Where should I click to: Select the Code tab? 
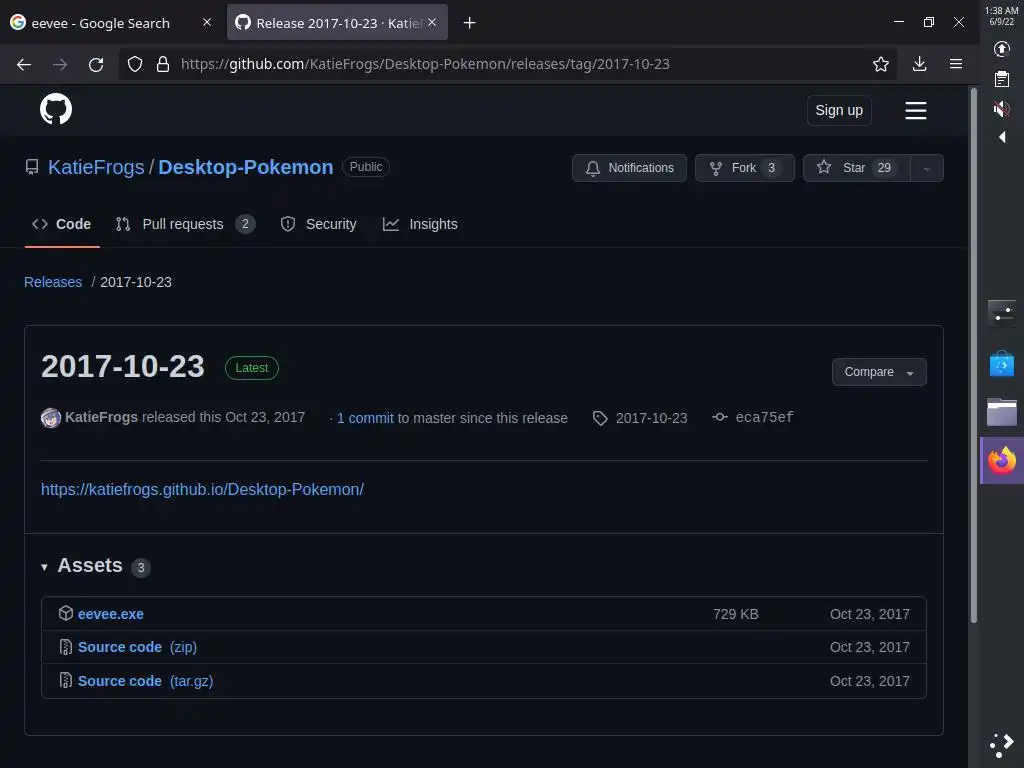point(62,224)
